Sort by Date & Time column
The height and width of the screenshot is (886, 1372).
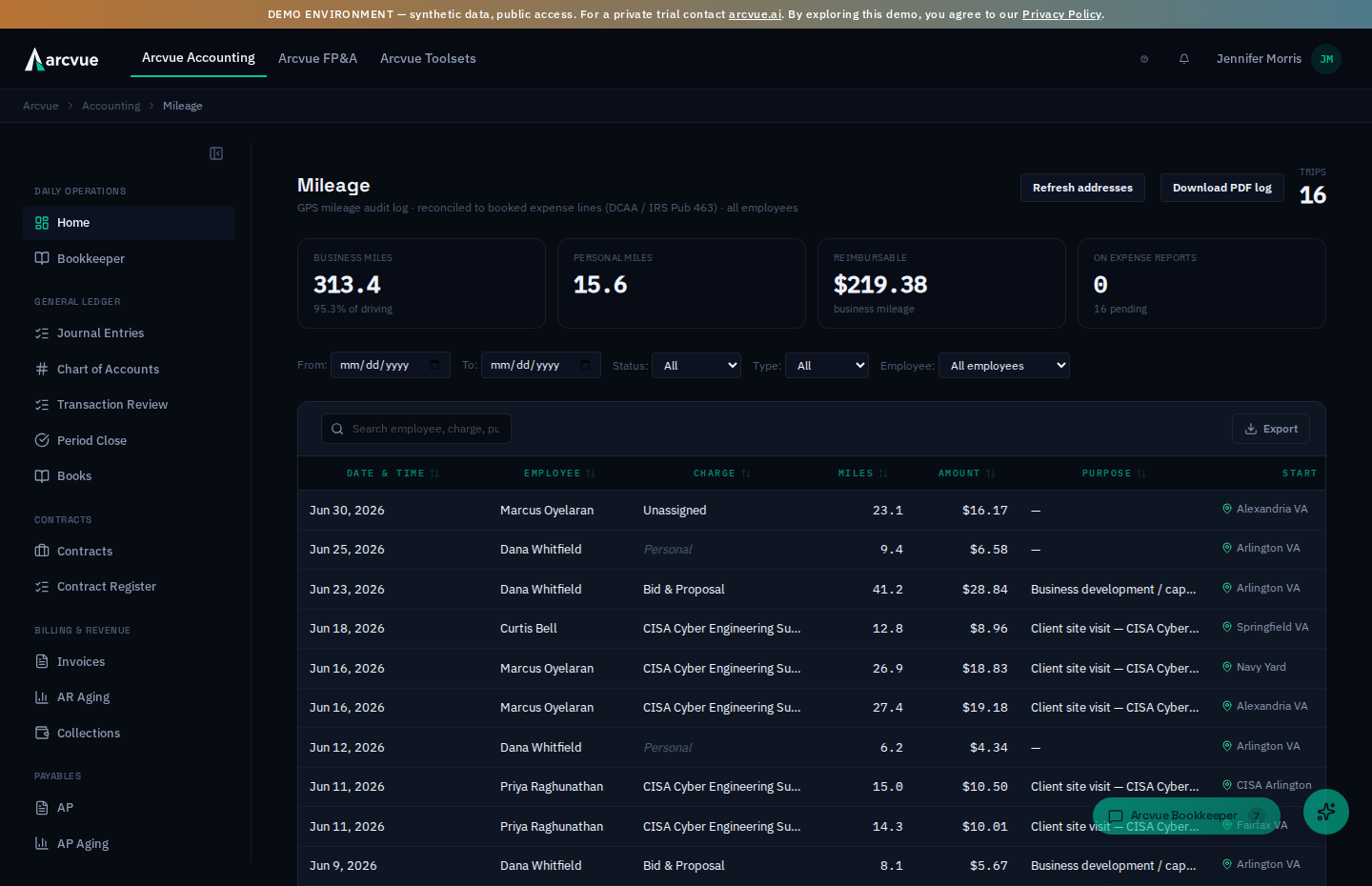[x=393, y=473]
